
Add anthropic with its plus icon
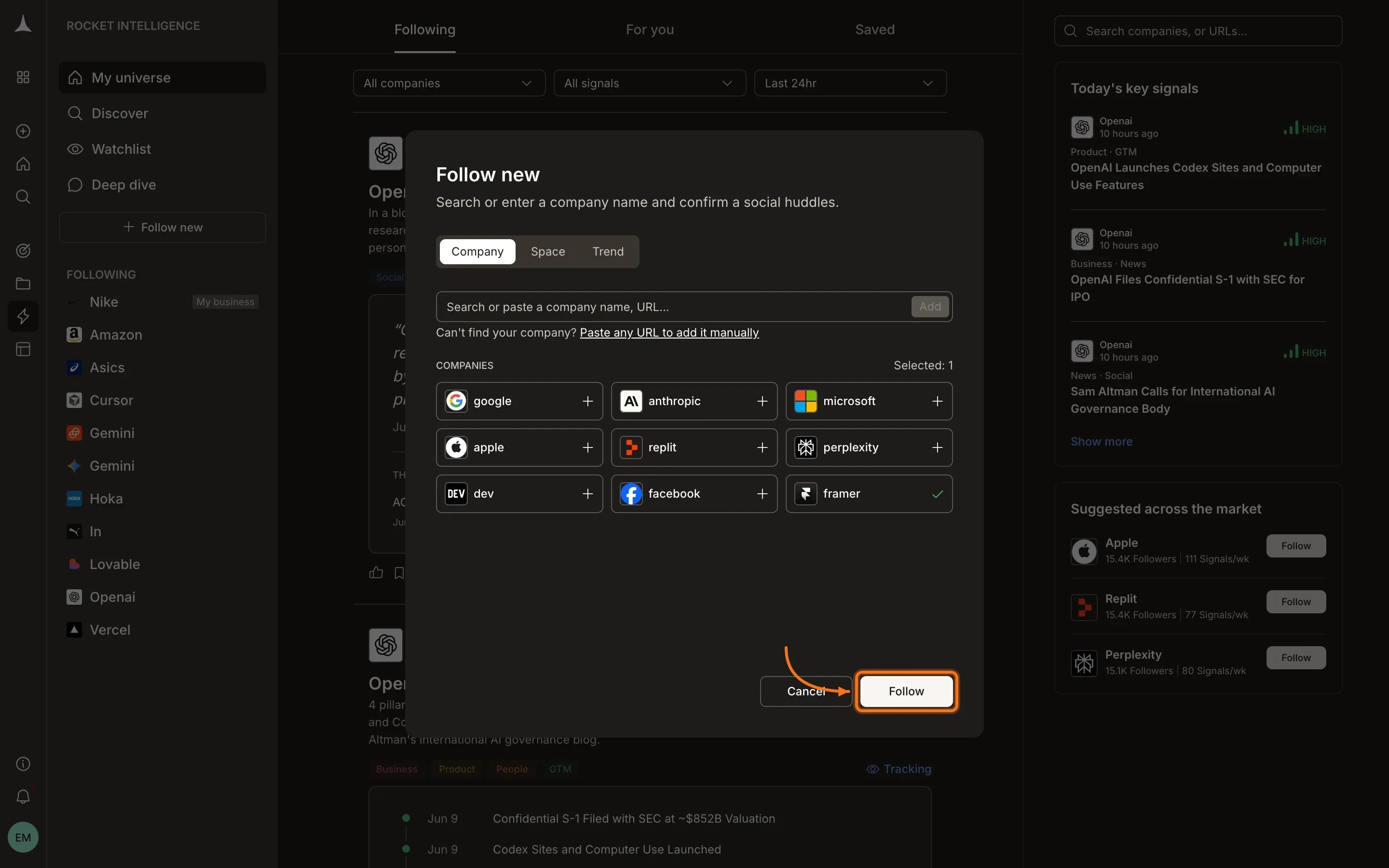pyautogui.click(x=762, y=401)
